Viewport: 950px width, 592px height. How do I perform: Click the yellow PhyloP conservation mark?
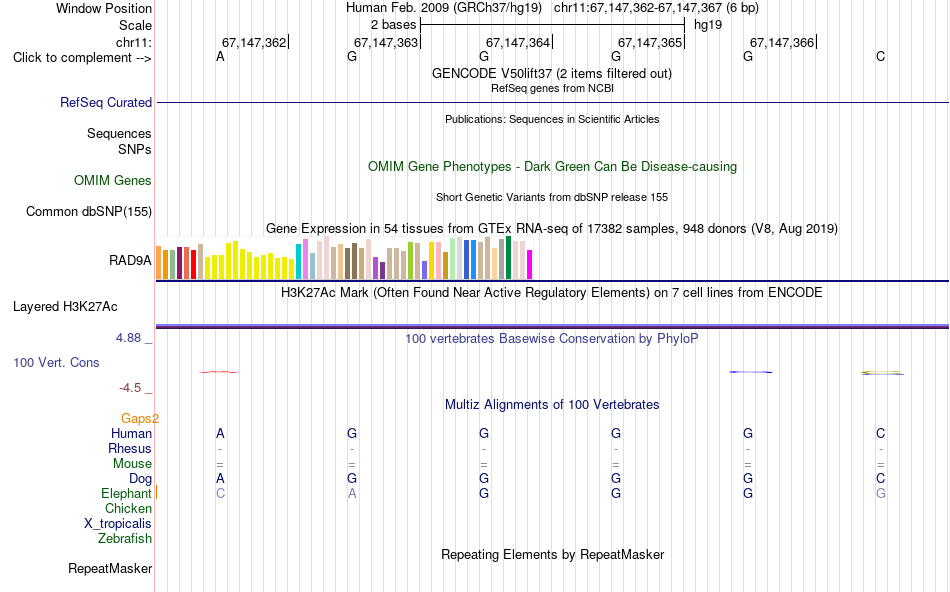[x=882, y=373]
